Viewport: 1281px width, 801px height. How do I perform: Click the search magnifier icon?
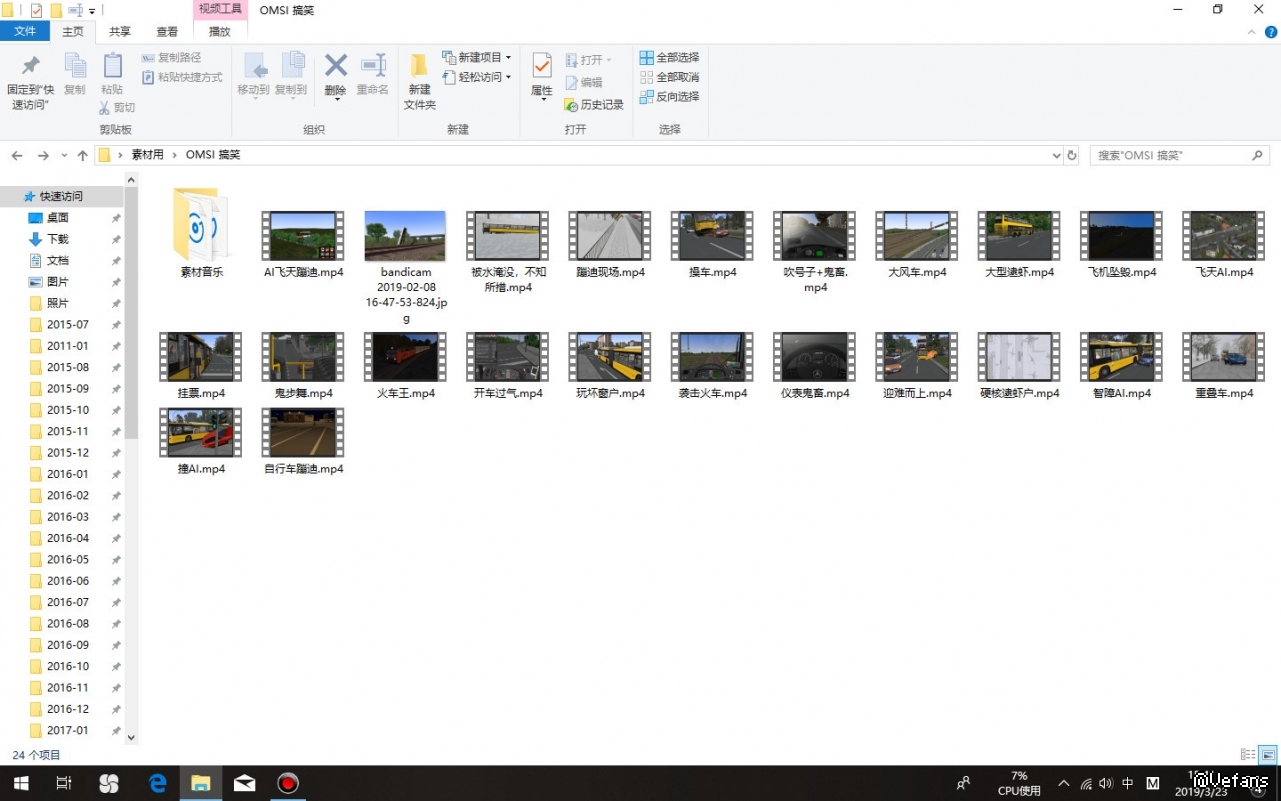[1258, 156]
